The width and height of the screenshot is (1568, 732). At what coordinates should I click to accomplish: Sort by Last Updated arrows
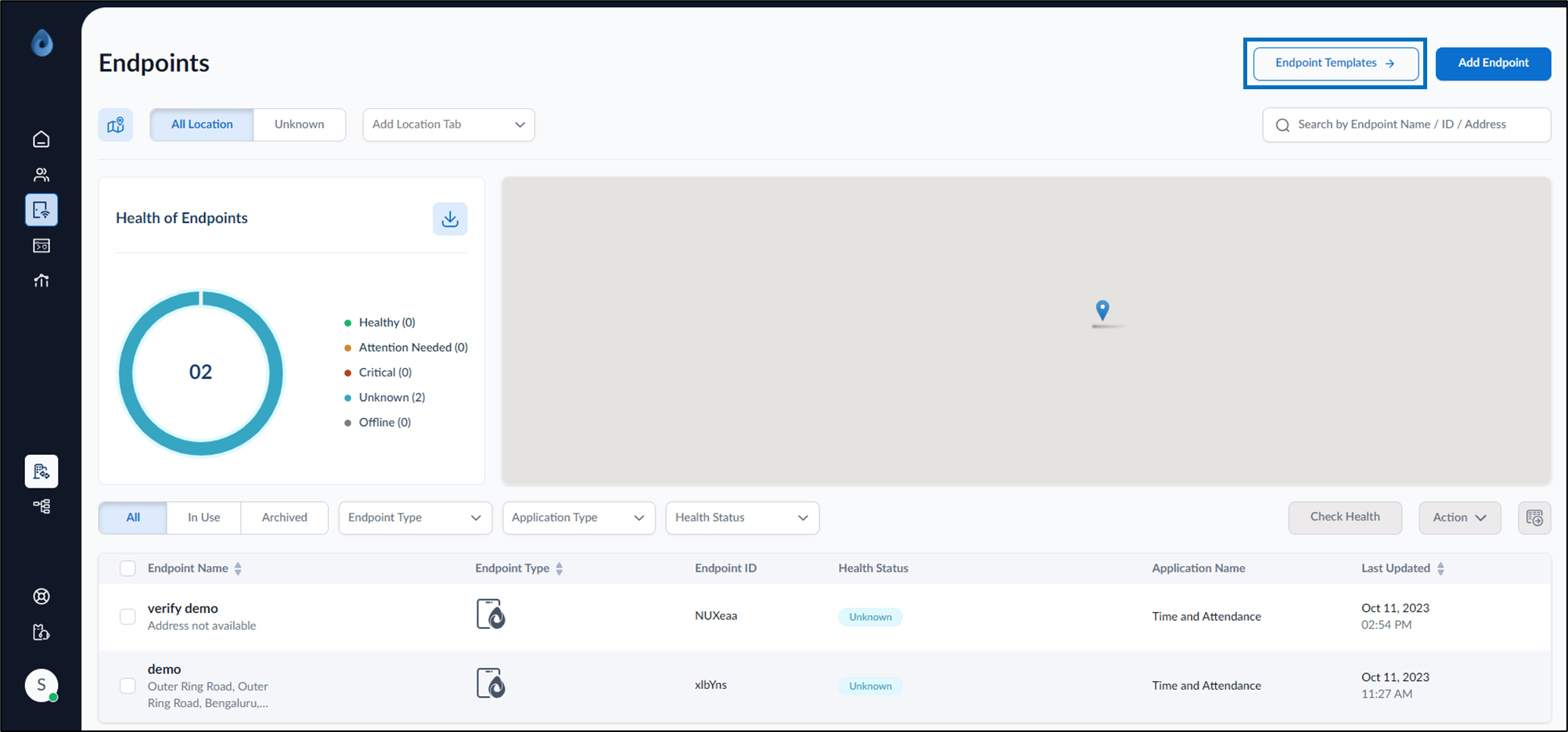pos(1440,569)
